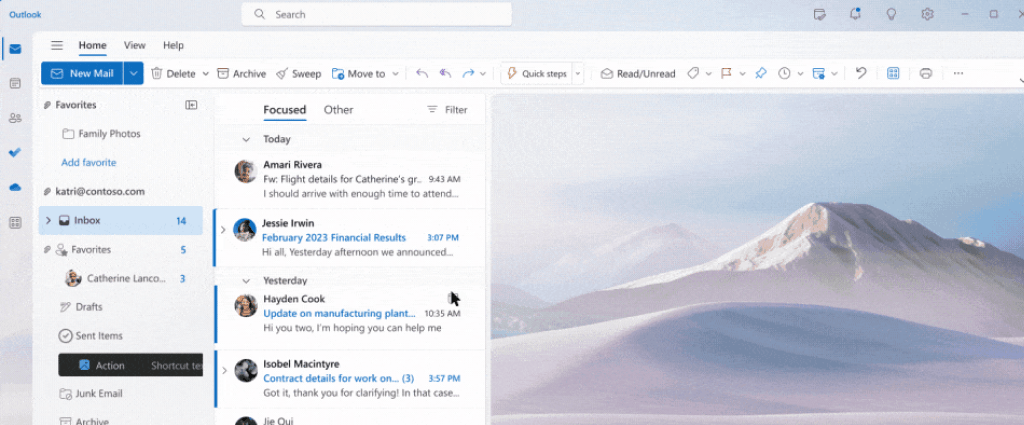Open the Filter menu in message list
Screen dimensions: 1024x425
click(x=447, y=110)
